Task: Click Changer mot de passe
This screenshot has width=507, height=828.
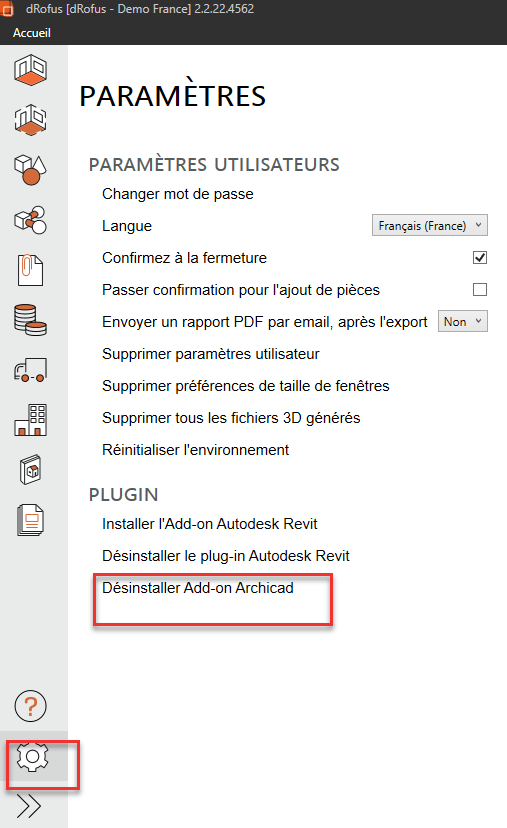Action: pos(177,194)
